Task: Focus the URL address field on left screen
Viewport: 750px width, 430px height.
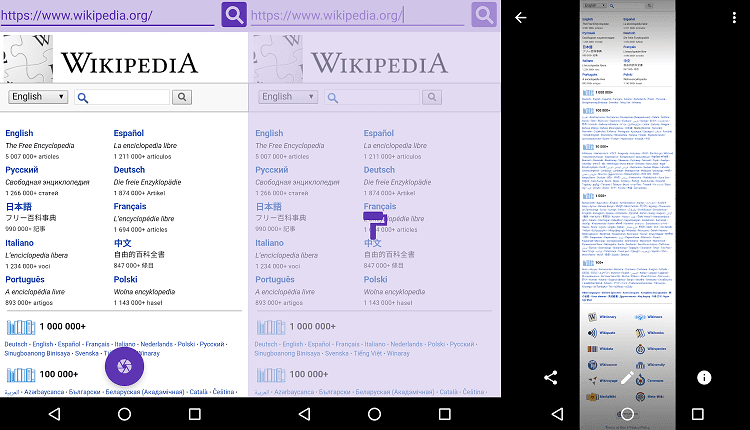Action: tap(107, 16)
